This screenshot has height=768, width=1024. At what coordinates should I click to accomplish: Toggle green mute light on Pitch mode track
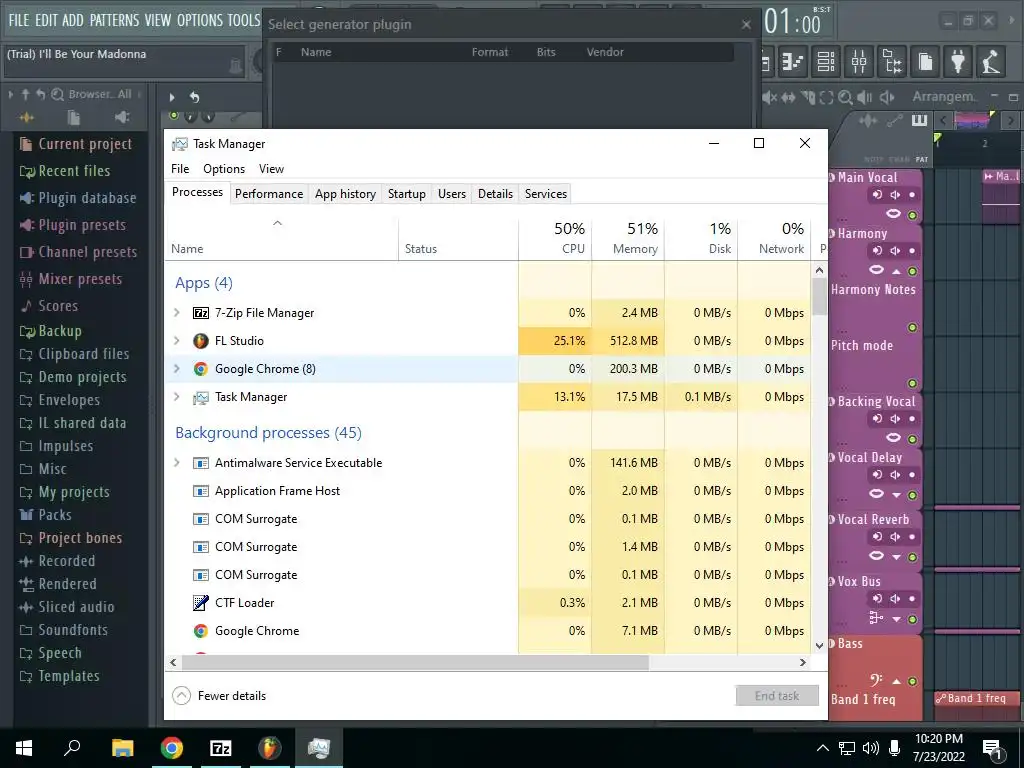coord(912,383)
